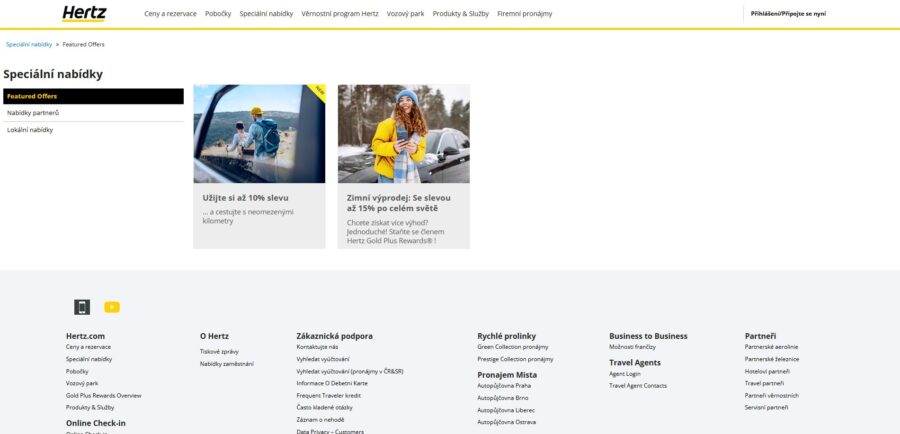The width and height of the screenshot is (900, 434).
Task: Click Zimní výprodej offer title
Action: (399, 203)
